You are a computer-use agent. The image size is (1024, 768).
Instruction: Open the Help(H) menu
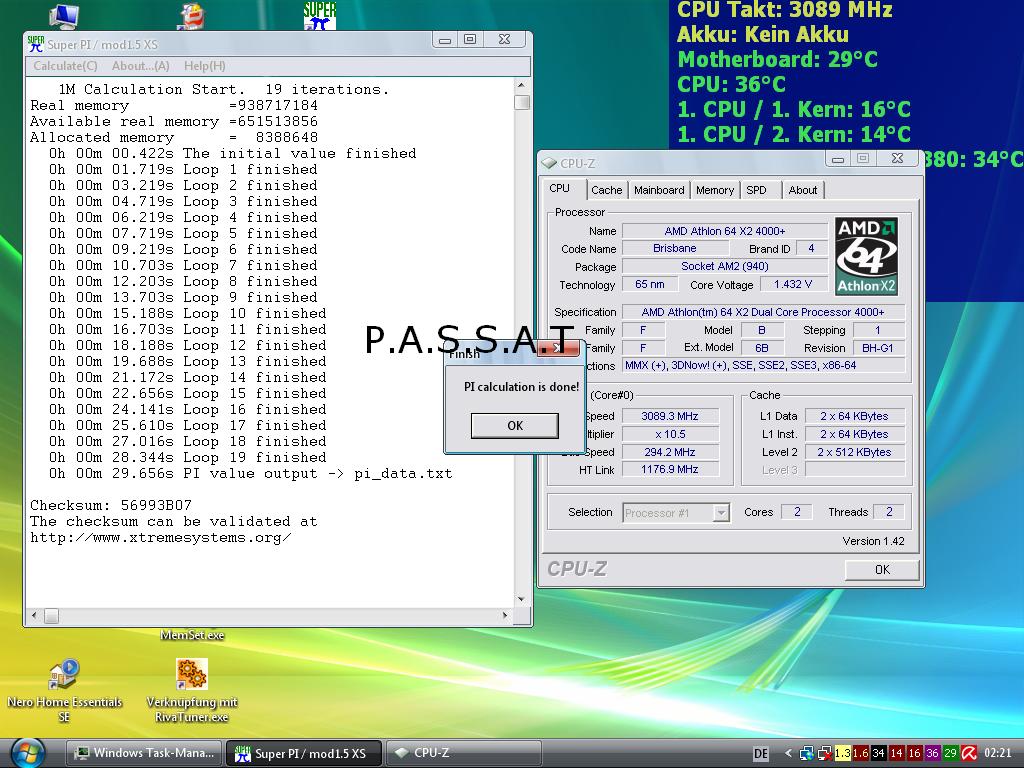click(x=204, y=66)
